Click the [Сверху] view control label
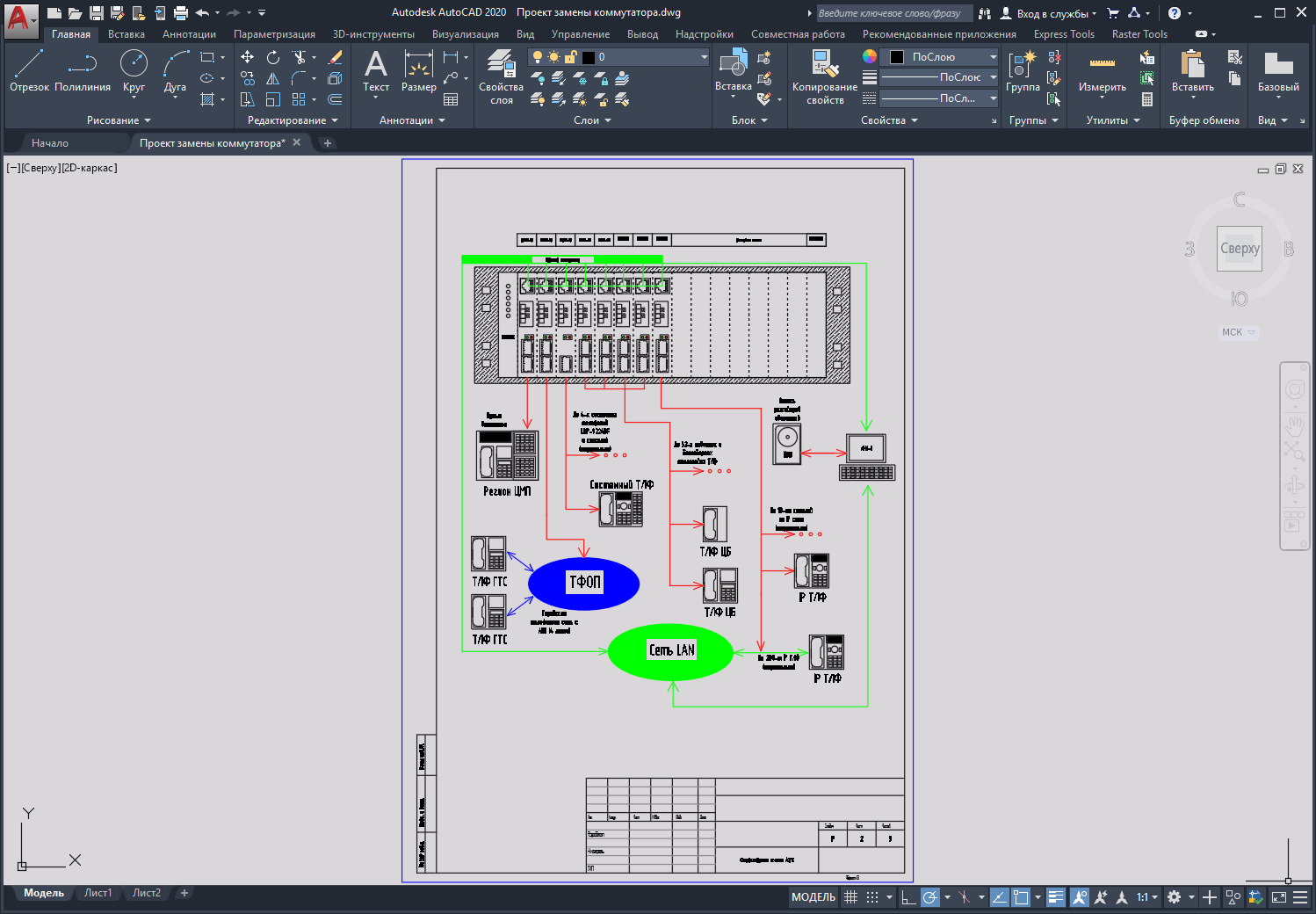 (40, 168)
